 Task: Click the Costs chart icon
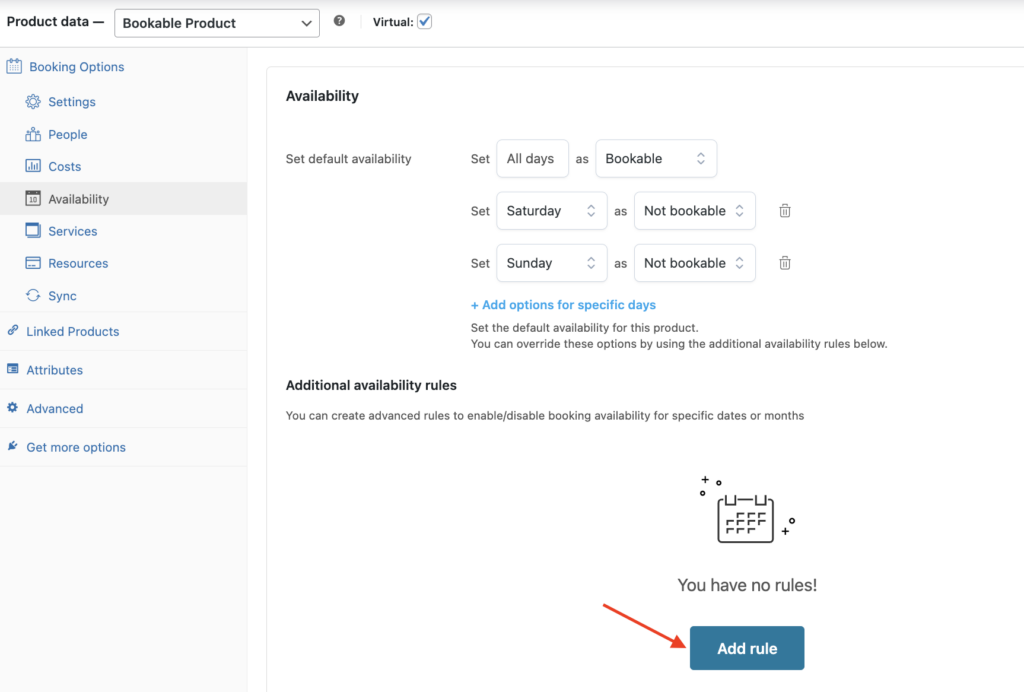pyautogui.click(x=33, y=166)
